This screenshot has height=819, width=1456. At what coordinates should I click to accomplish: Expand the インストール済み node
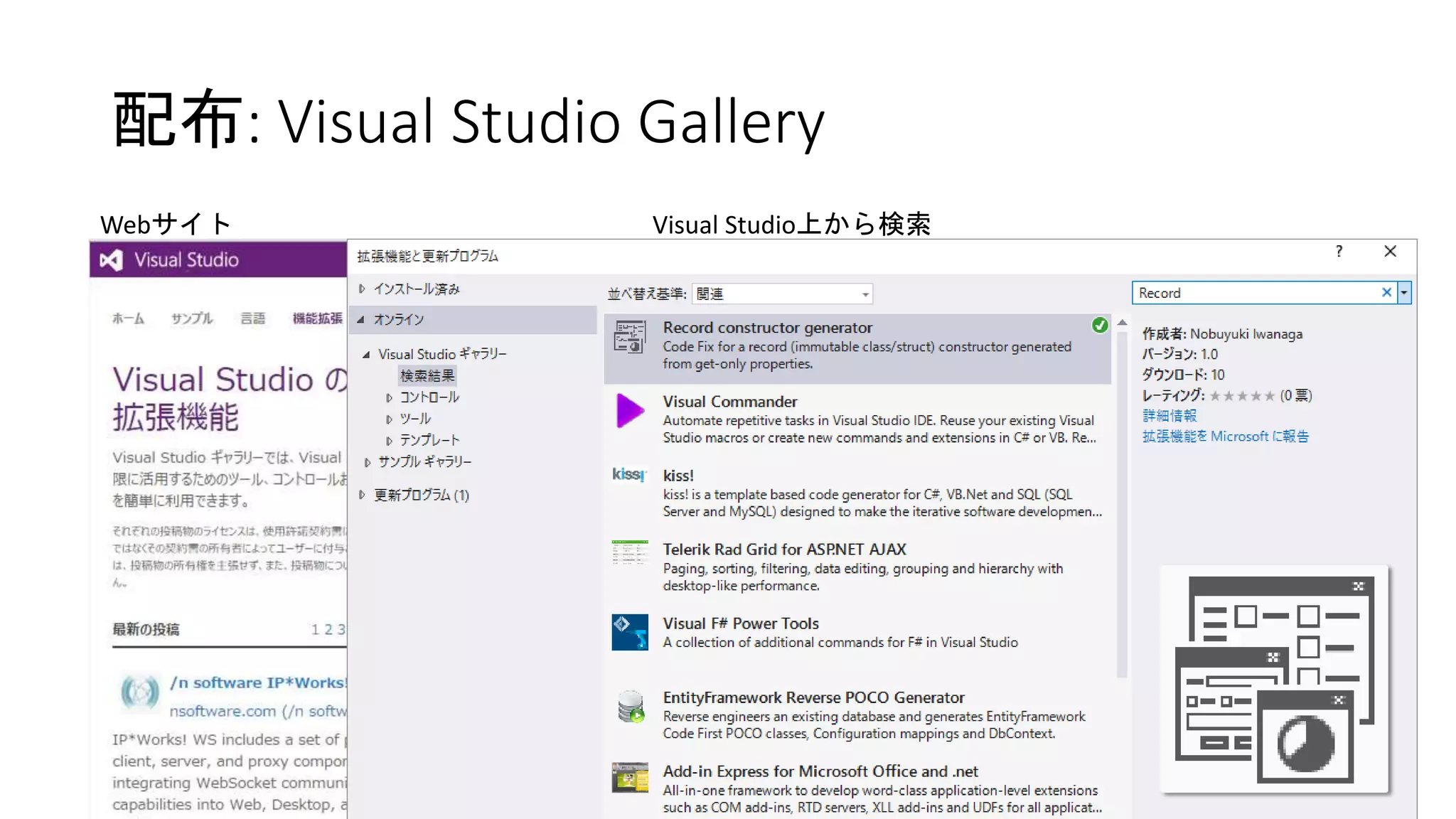(x=362, y=289)
